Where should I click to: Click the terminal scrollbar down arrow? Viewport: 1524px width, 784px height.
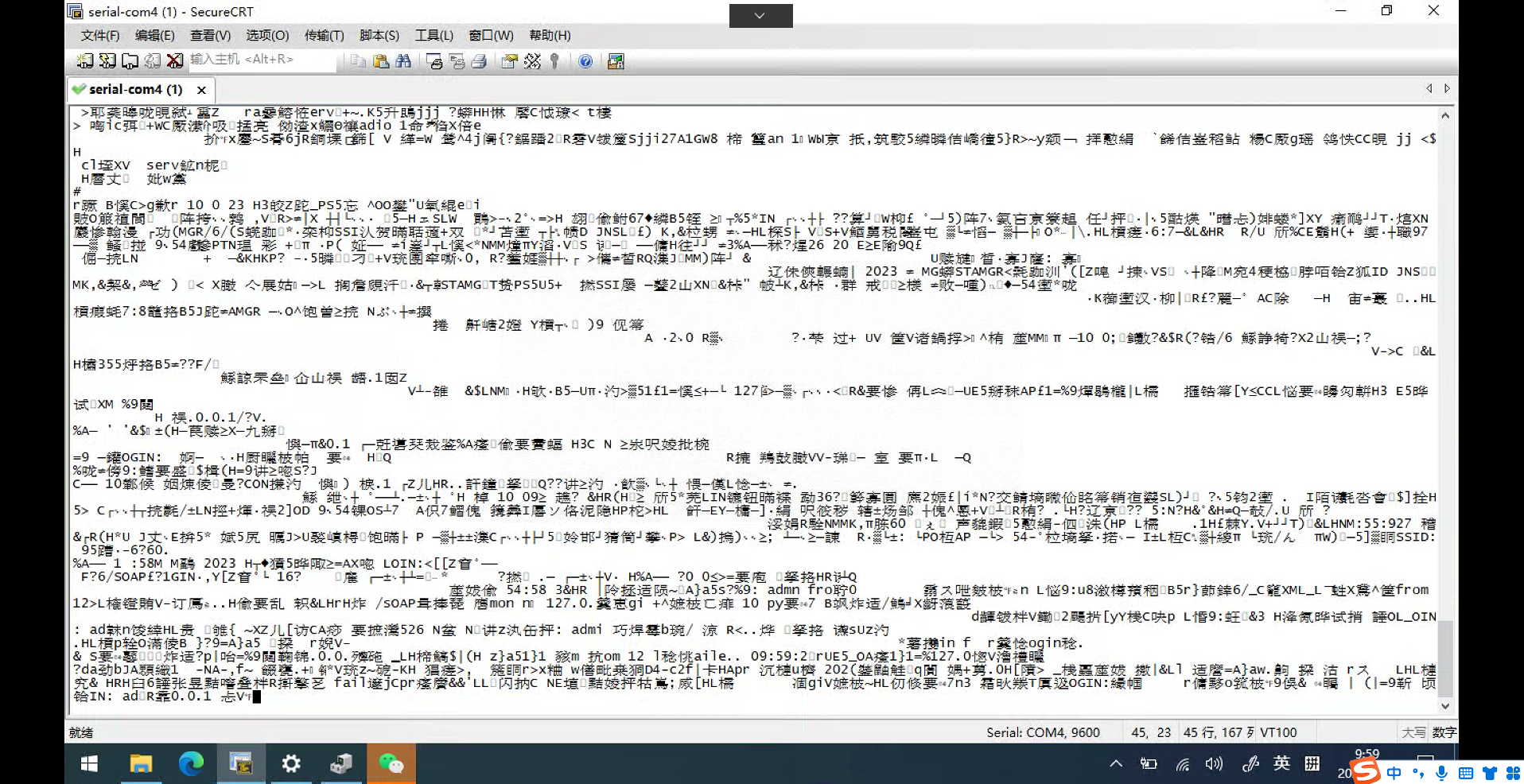coord(1445,706)
